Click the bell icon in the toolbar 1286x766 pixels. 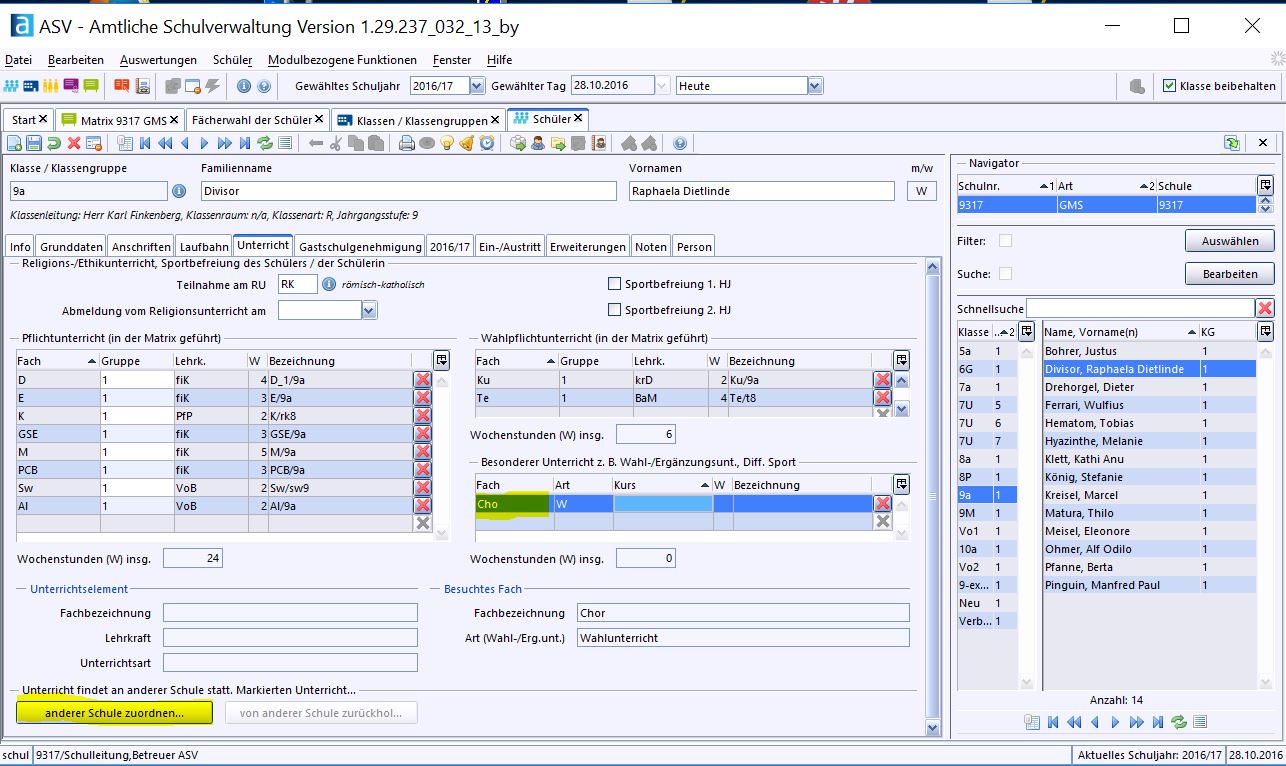pos(467,143)
